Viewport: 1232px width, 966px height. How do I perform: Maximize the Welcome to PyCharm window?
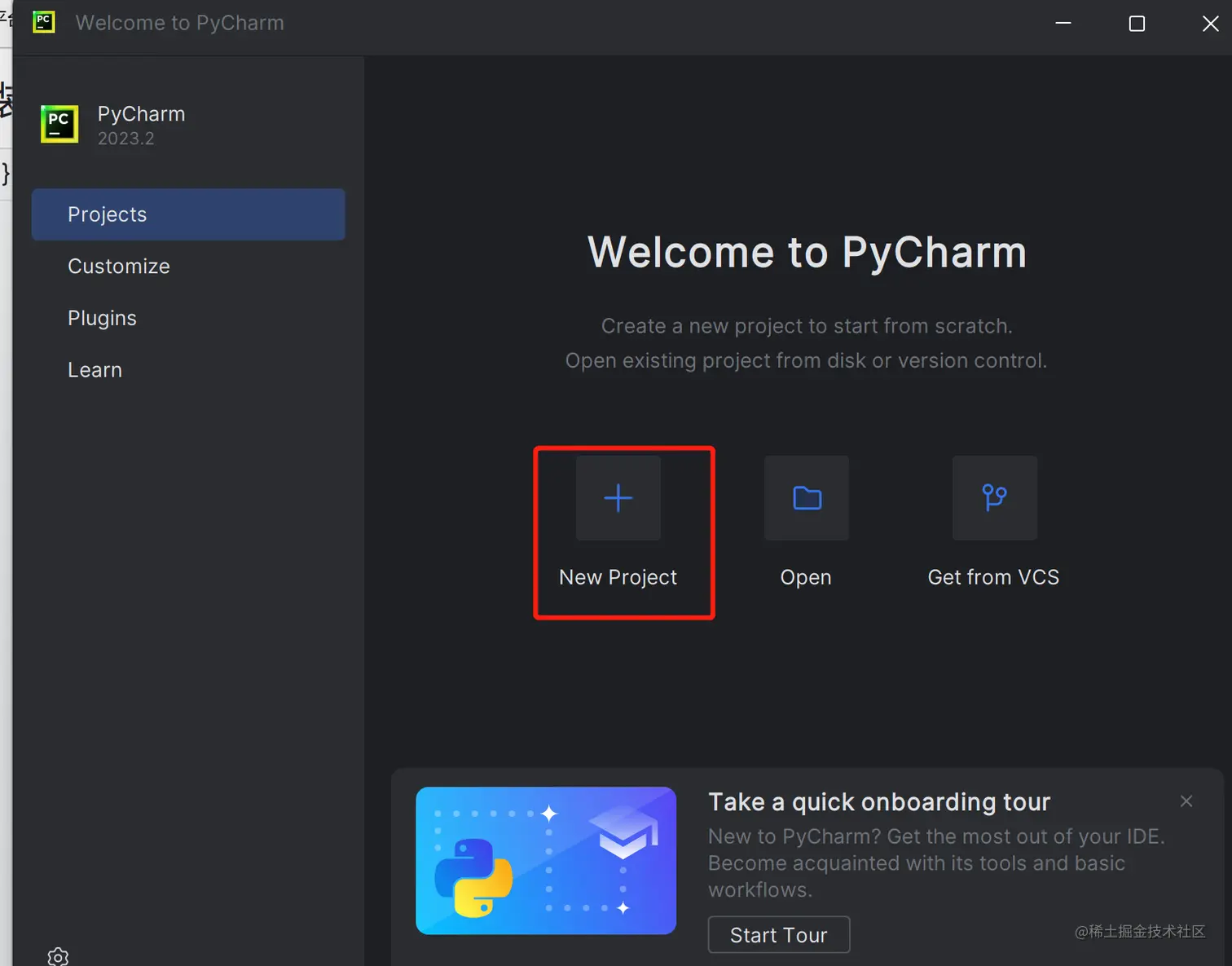1137,24
